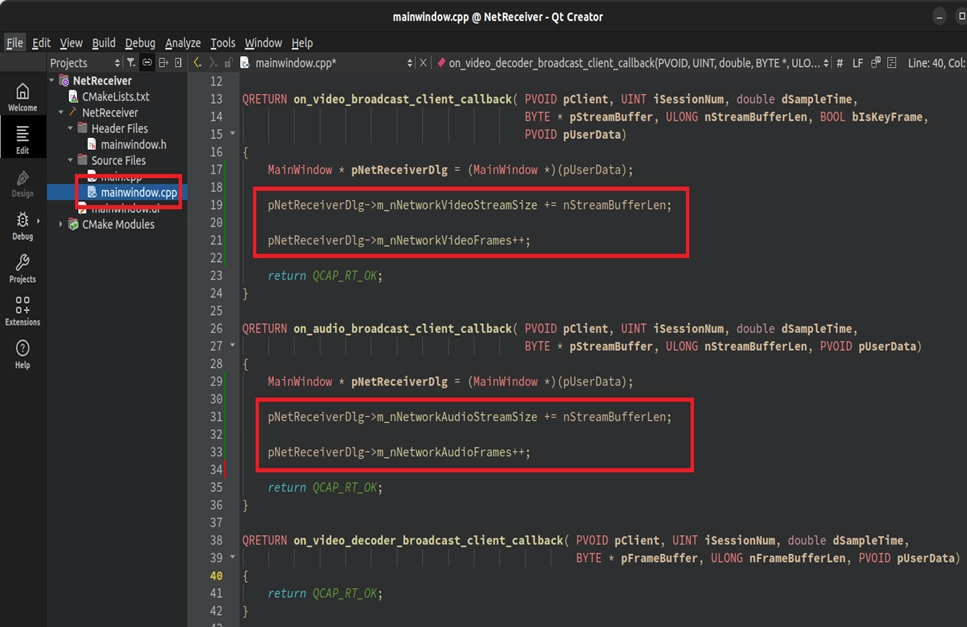Open the function symbols dropdown

[x=826, y=63]
